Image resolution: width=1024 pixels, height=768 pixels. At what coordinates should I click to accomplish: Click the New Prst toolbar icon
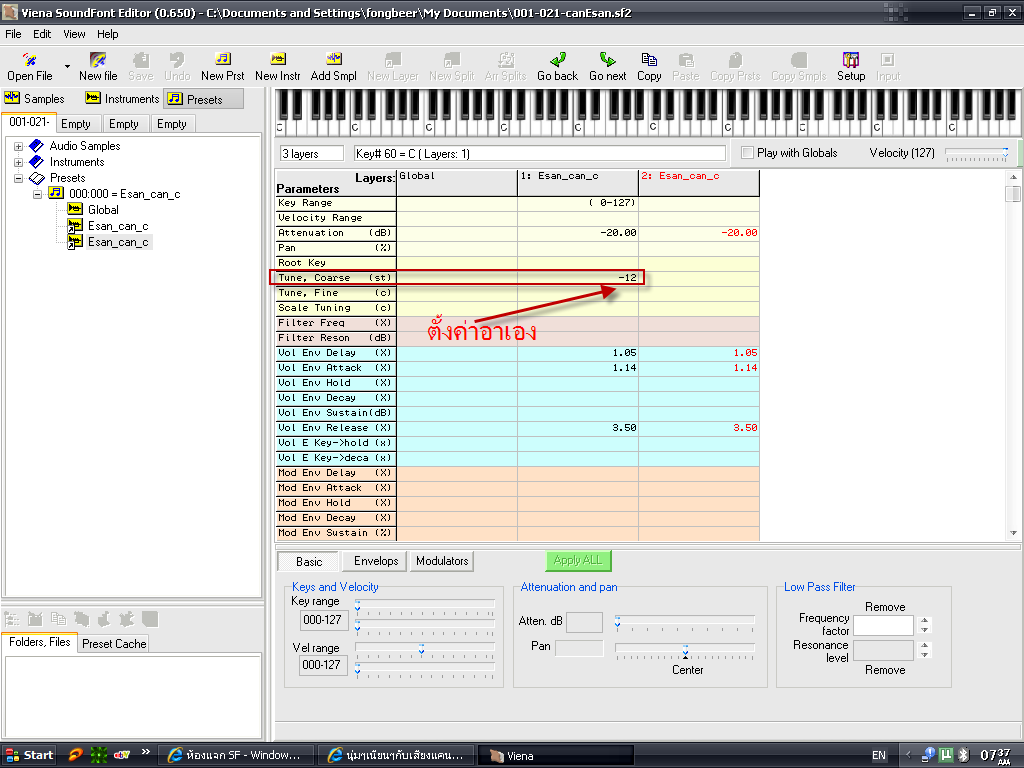(x=223, y=67)
